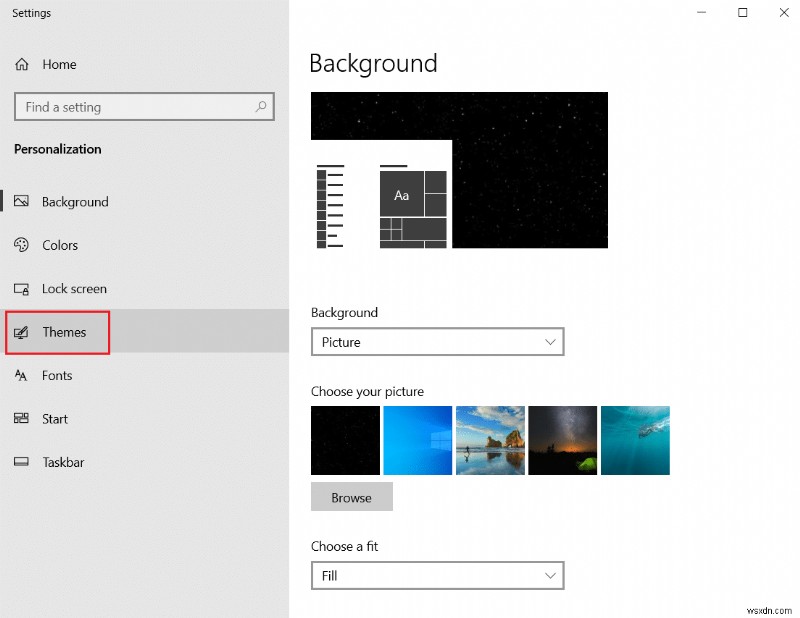Open Start settings via its icon

(22, 418)
